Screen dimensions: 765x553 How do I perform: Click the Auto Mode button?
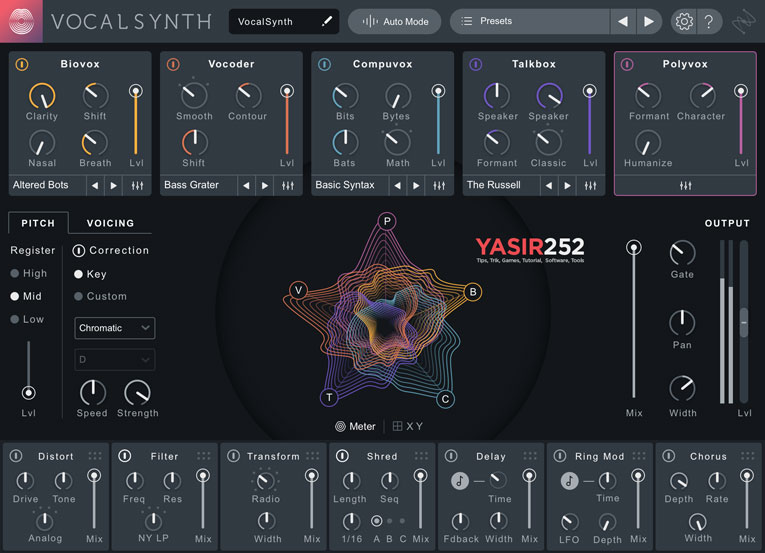click(x=395, y=21)
